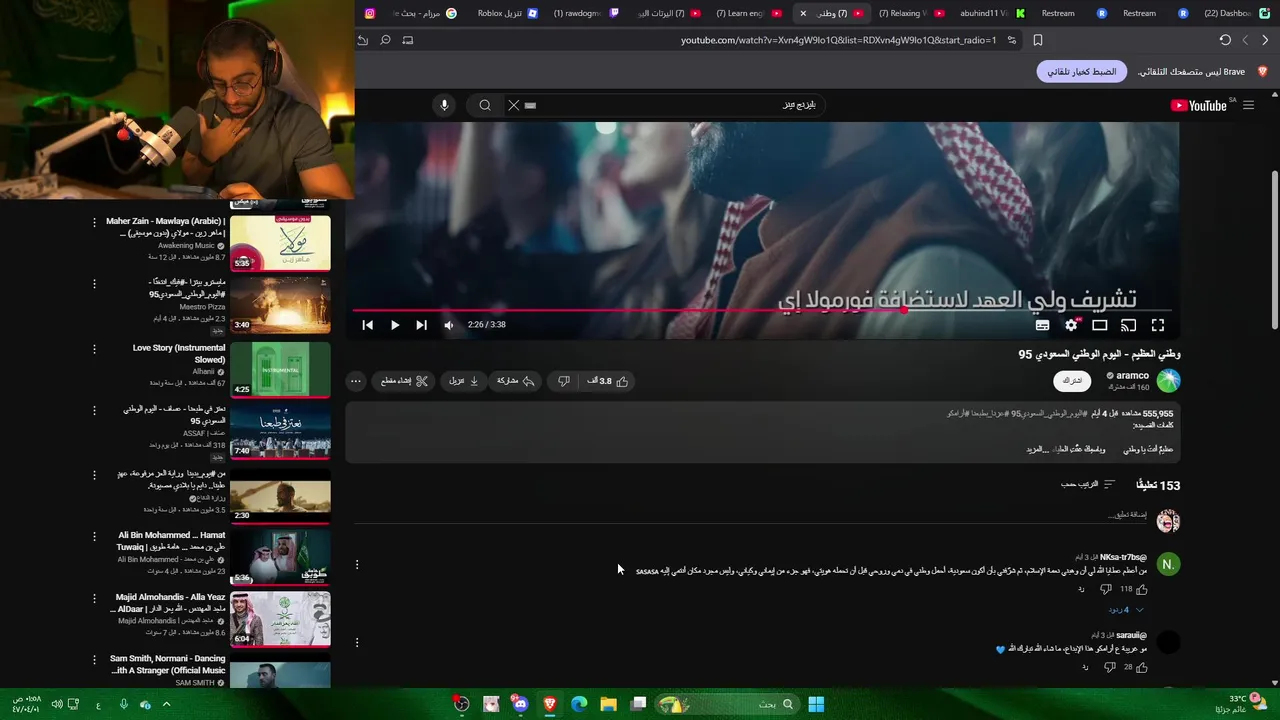Skip to the next video
1280x720 pixels.
click(x=421, y=325)
